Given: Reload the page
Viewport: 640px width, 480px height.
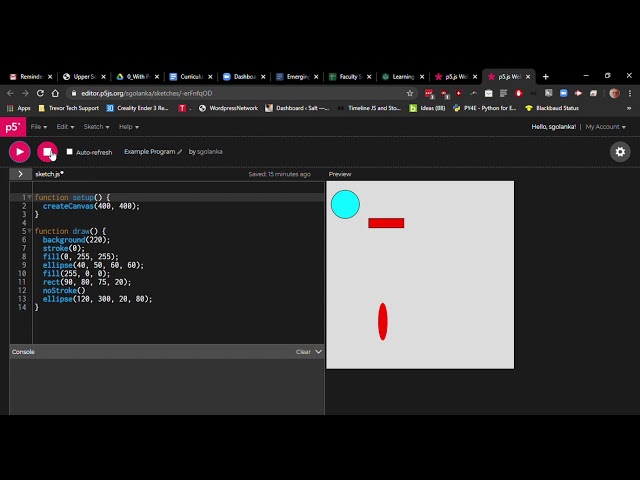Looking at the screenshot, I should [40, 93].
